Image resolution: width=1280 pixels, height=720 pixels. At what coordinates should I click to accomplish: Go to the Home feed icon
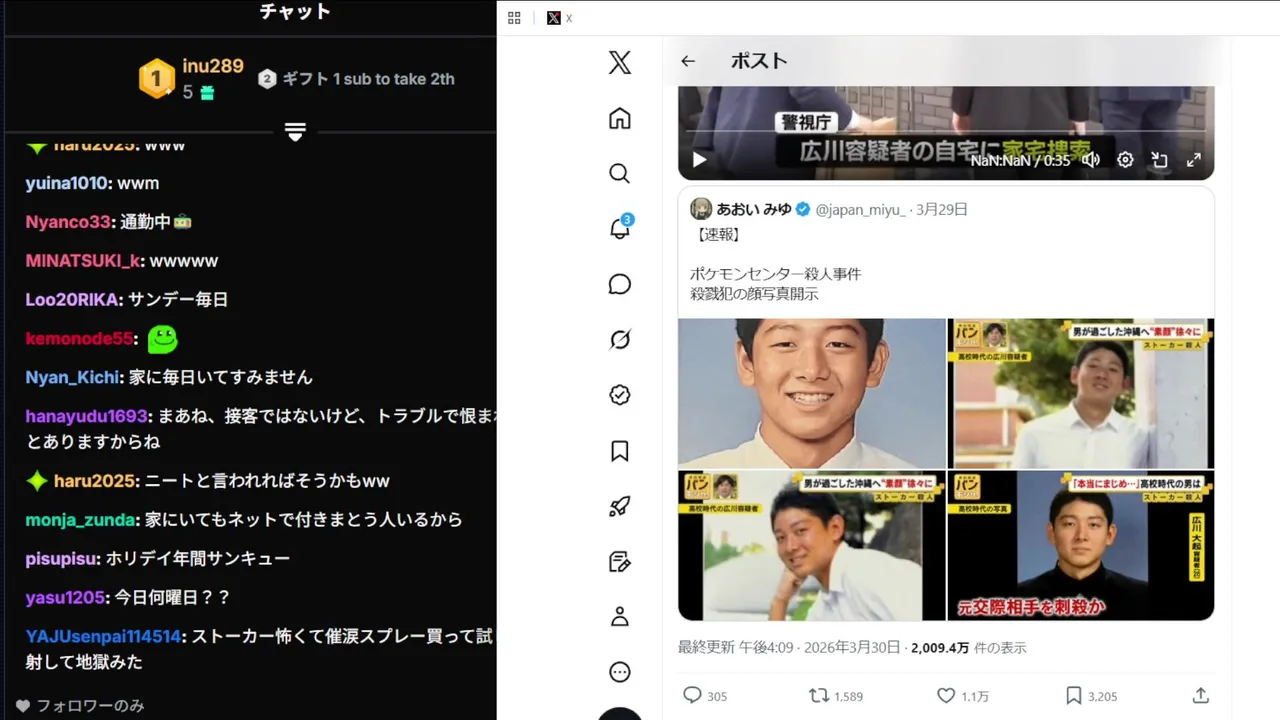click(620, 119)
